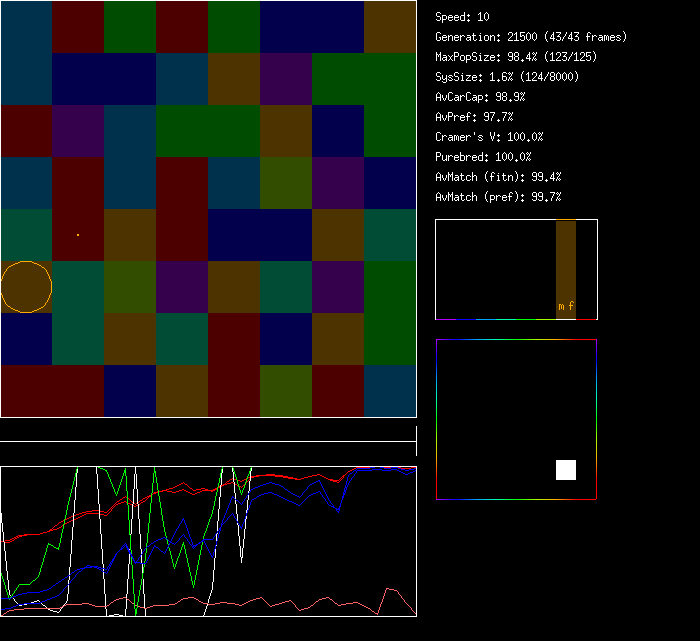This screenshot has width=700, height=641.
Task: Select the brown bar in the histogram panel
Action: tap(566, 260)
